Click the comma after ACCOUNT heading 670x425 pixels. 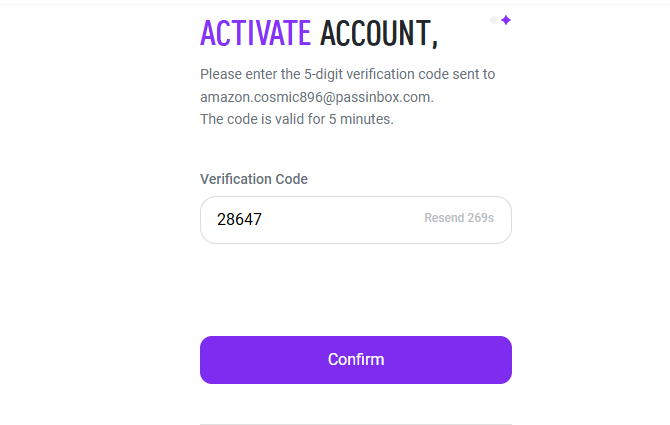(435, 42)
